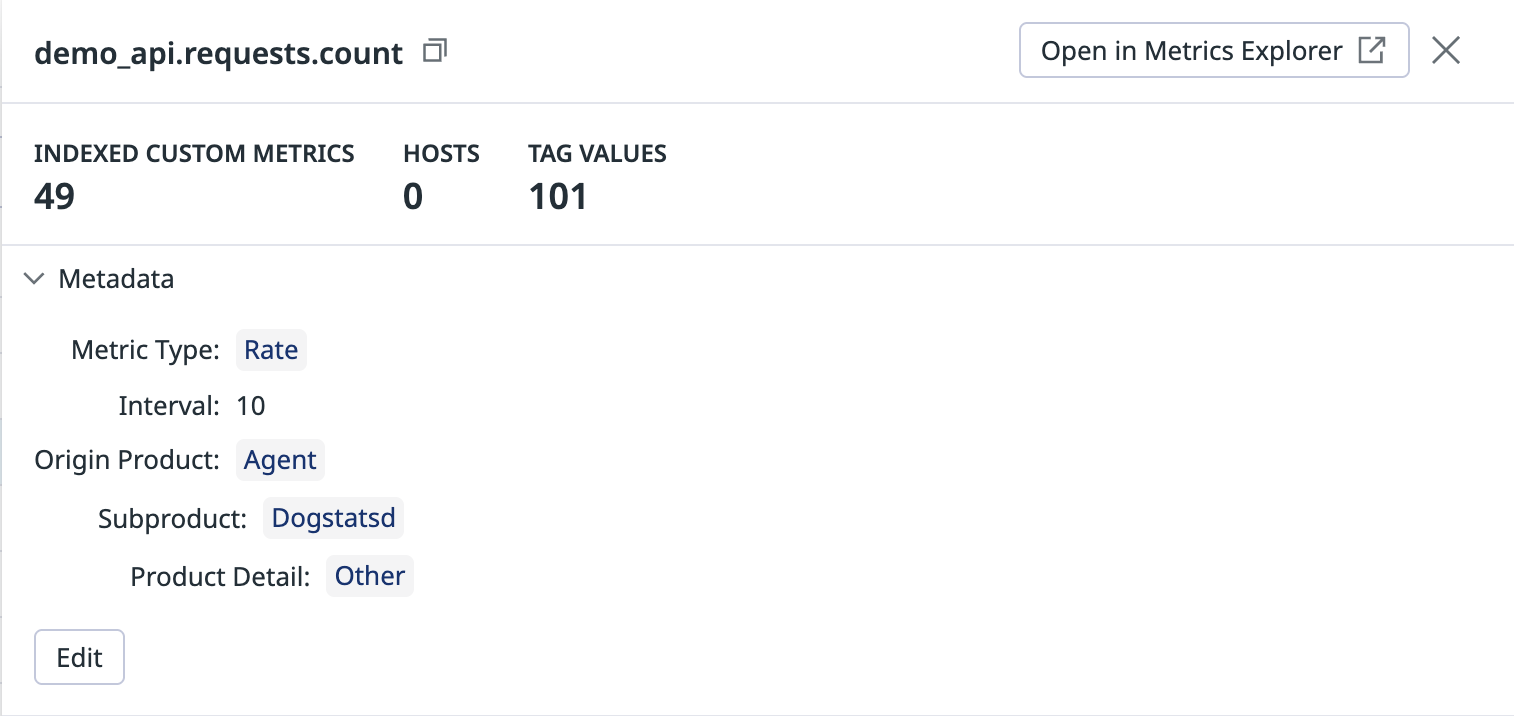Click the Metadata section heading
The image size is (1514, 716).
coord(116,279)
